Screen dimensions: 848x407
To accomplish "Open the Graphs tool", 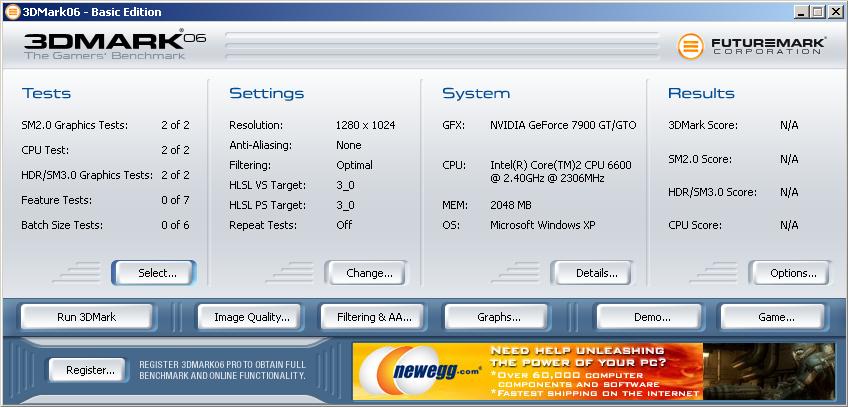I will 496,317.
